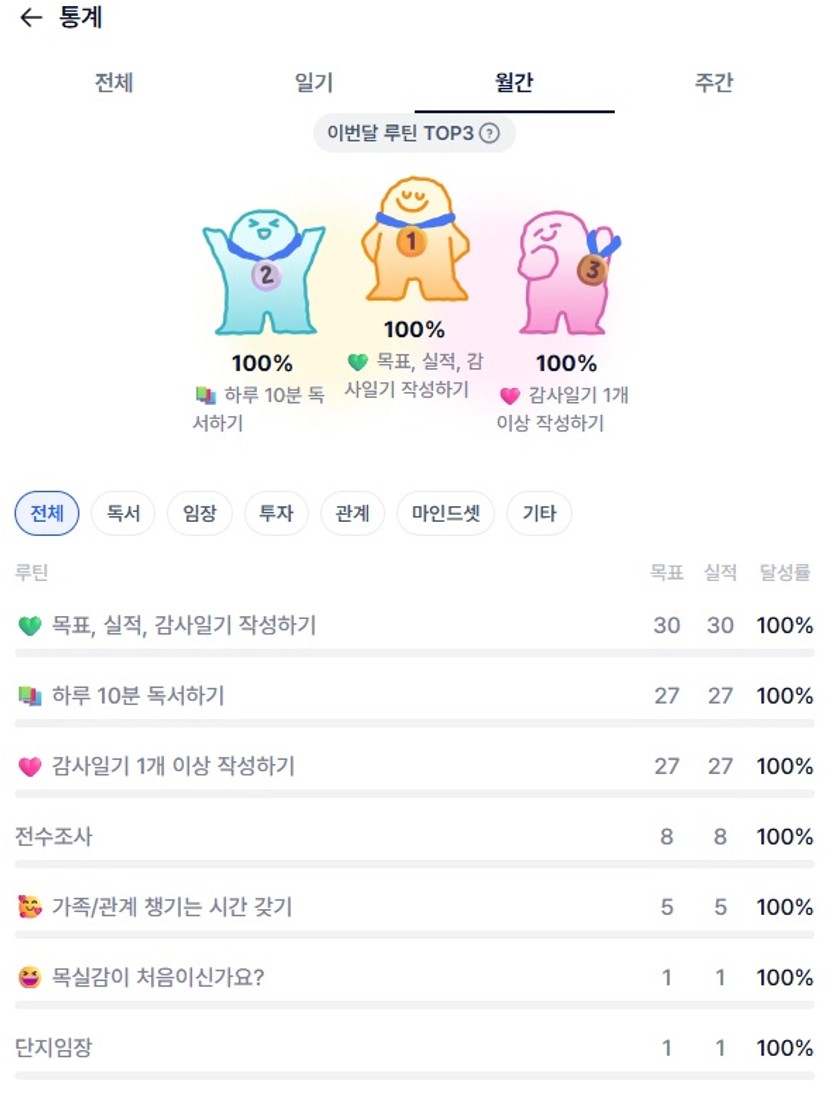The width and height of the screenshot is (827, 1100).
Task: Open the 일기 tab
Action: 314,82
